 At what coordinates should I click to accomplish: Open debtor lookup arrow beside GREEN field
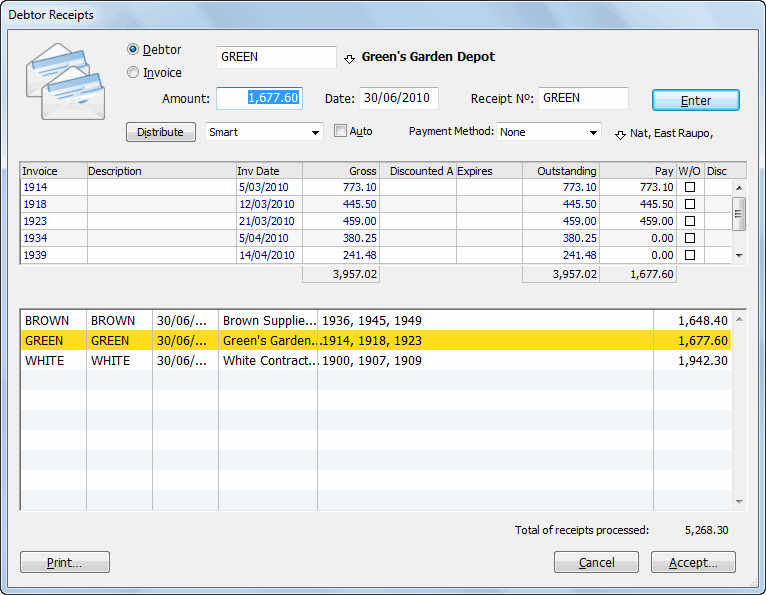(349, 59)
